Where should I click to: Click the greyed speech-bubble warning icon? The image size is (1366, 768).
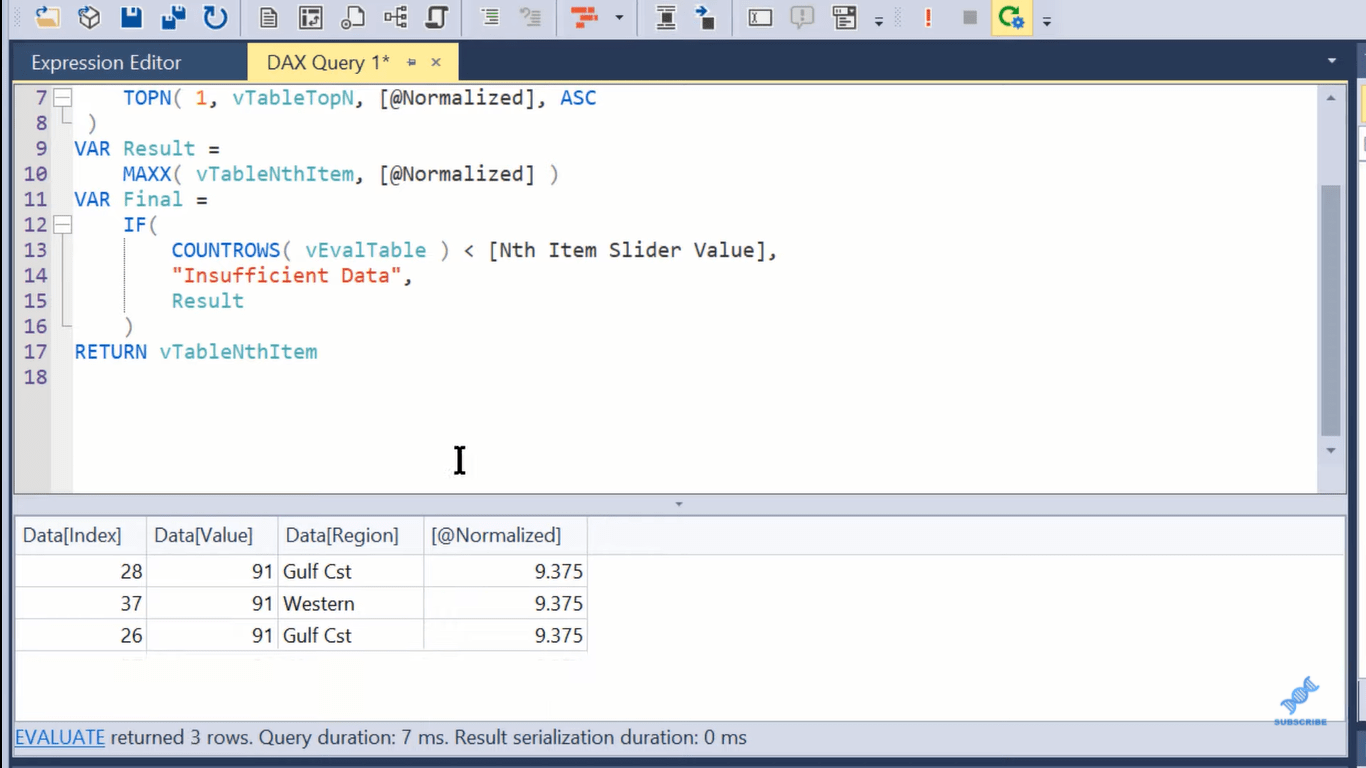(x=802, y=17)
